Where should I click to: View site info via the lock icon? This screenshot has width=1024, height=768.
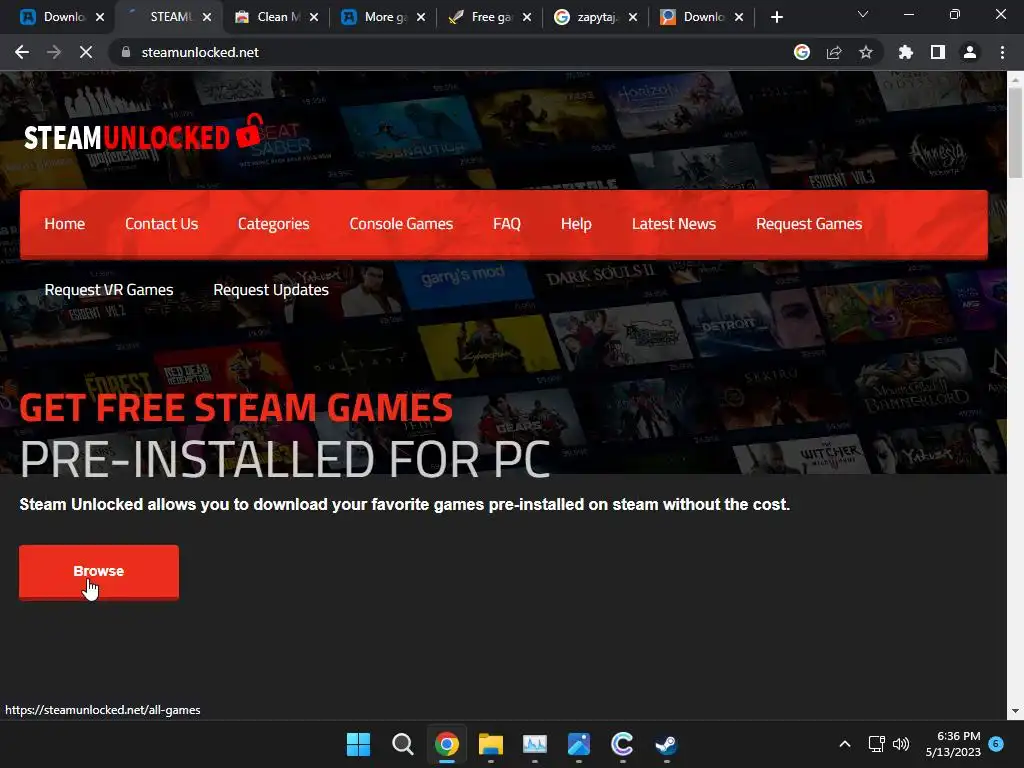coord(126,52)
